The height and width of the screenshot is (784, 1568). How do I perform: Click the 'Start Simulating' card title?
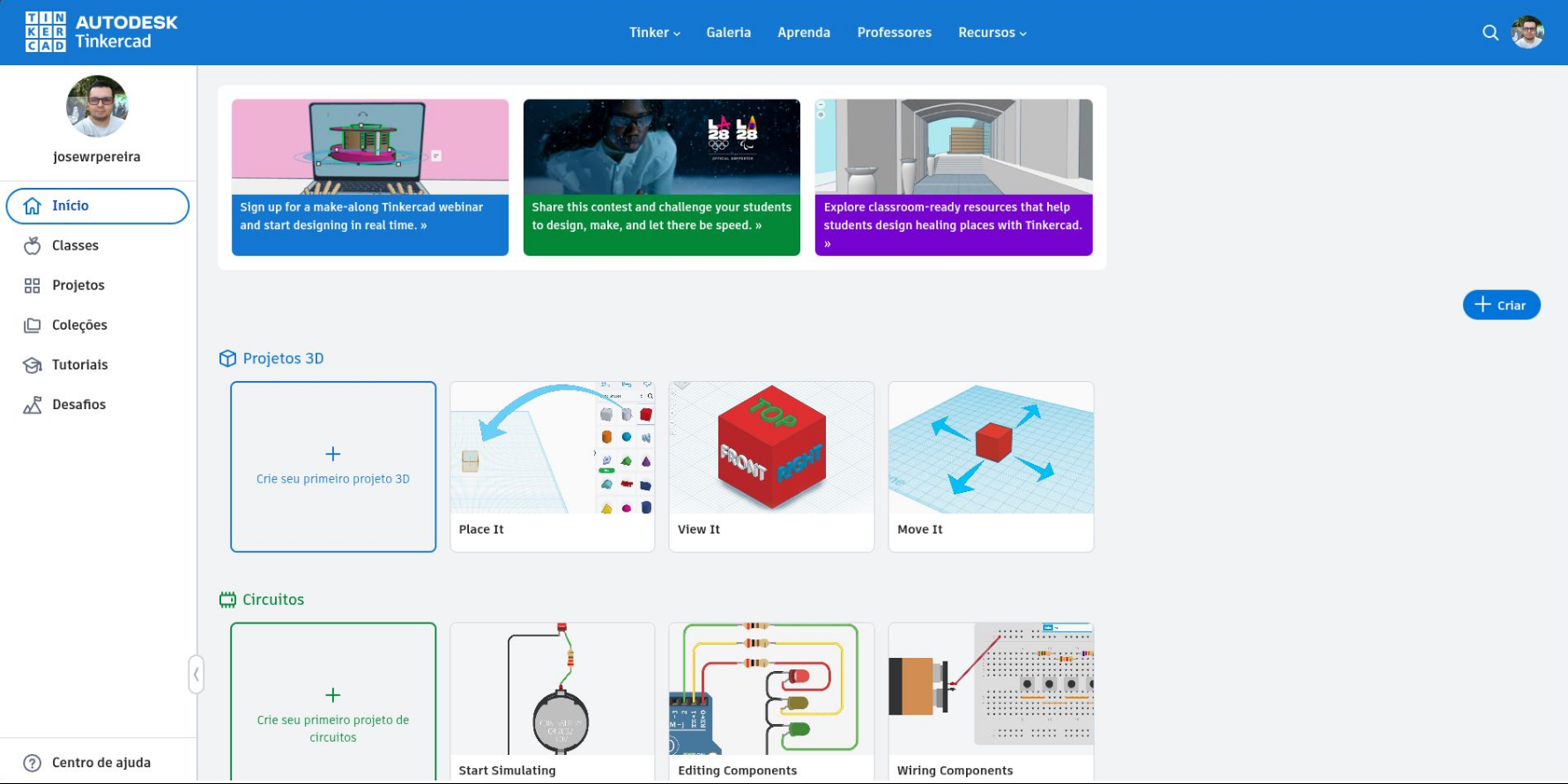tap(507, 771)
